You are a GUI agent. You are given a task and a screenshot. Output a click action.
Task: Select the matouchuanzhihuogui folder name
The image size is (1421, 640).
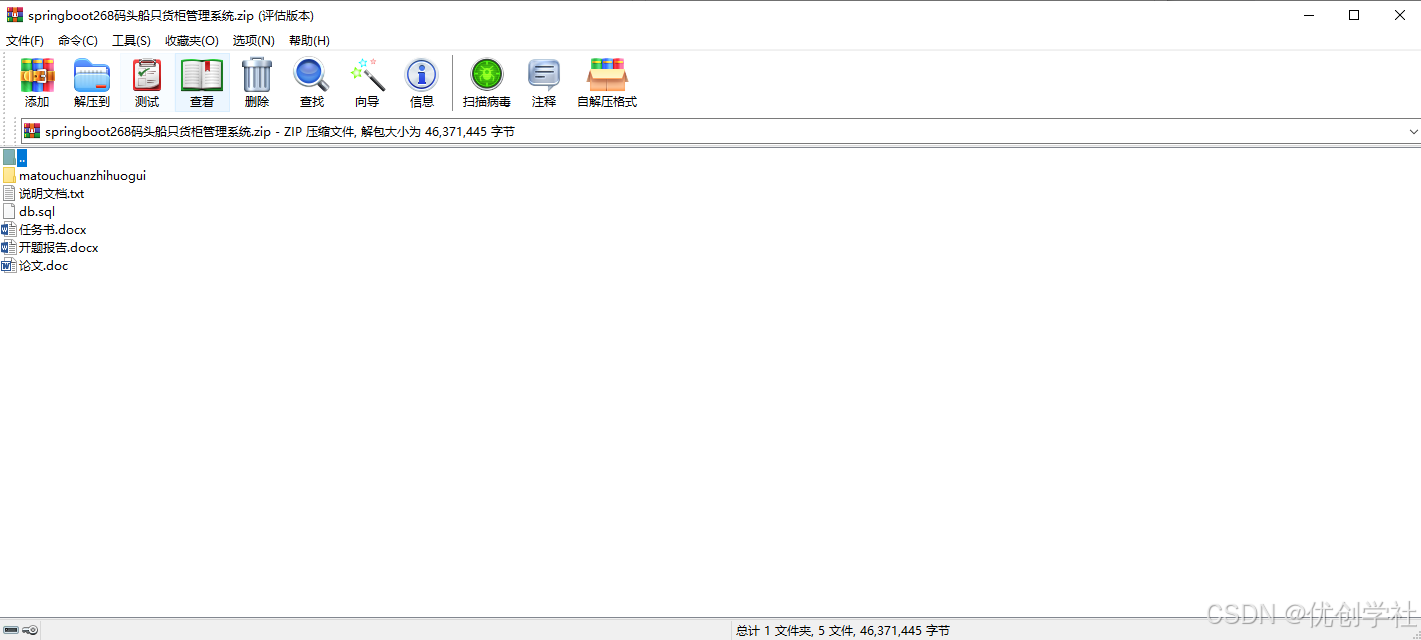[82, 175]
